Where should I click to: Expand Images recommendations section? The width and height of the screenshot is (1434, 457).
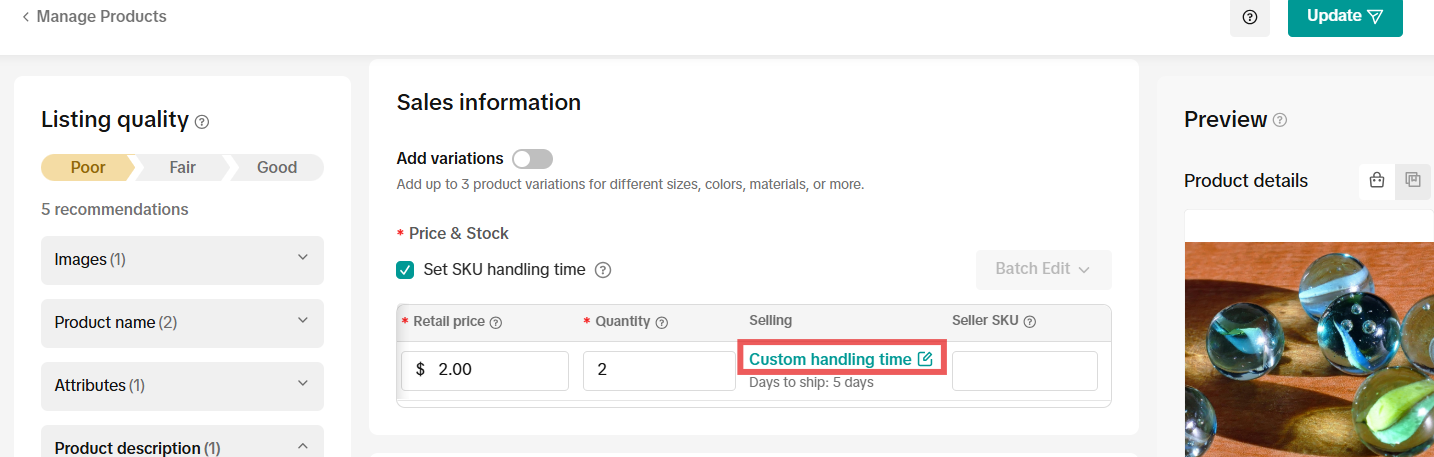(182, 260)
